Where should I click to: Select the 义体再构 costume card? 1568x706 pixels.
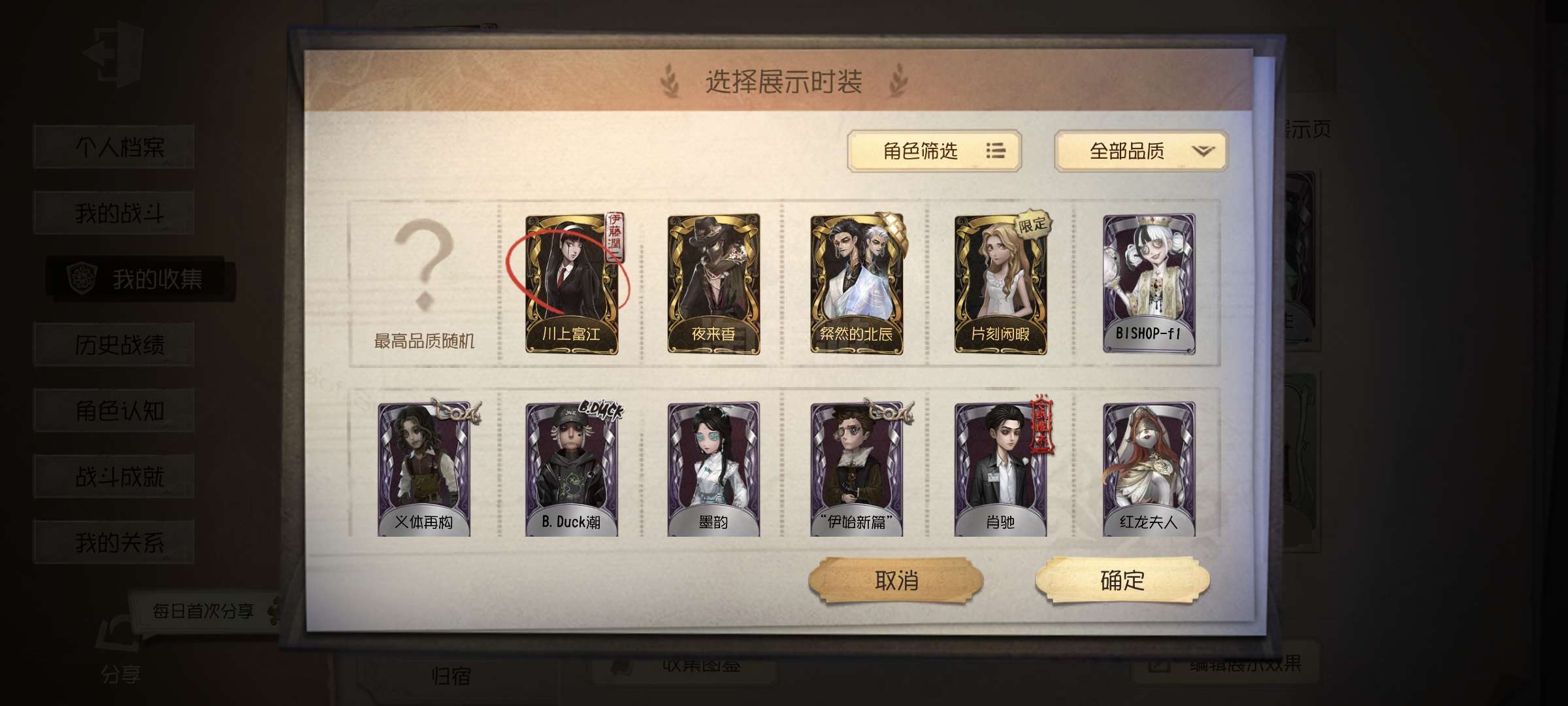[x=424, y=469]
